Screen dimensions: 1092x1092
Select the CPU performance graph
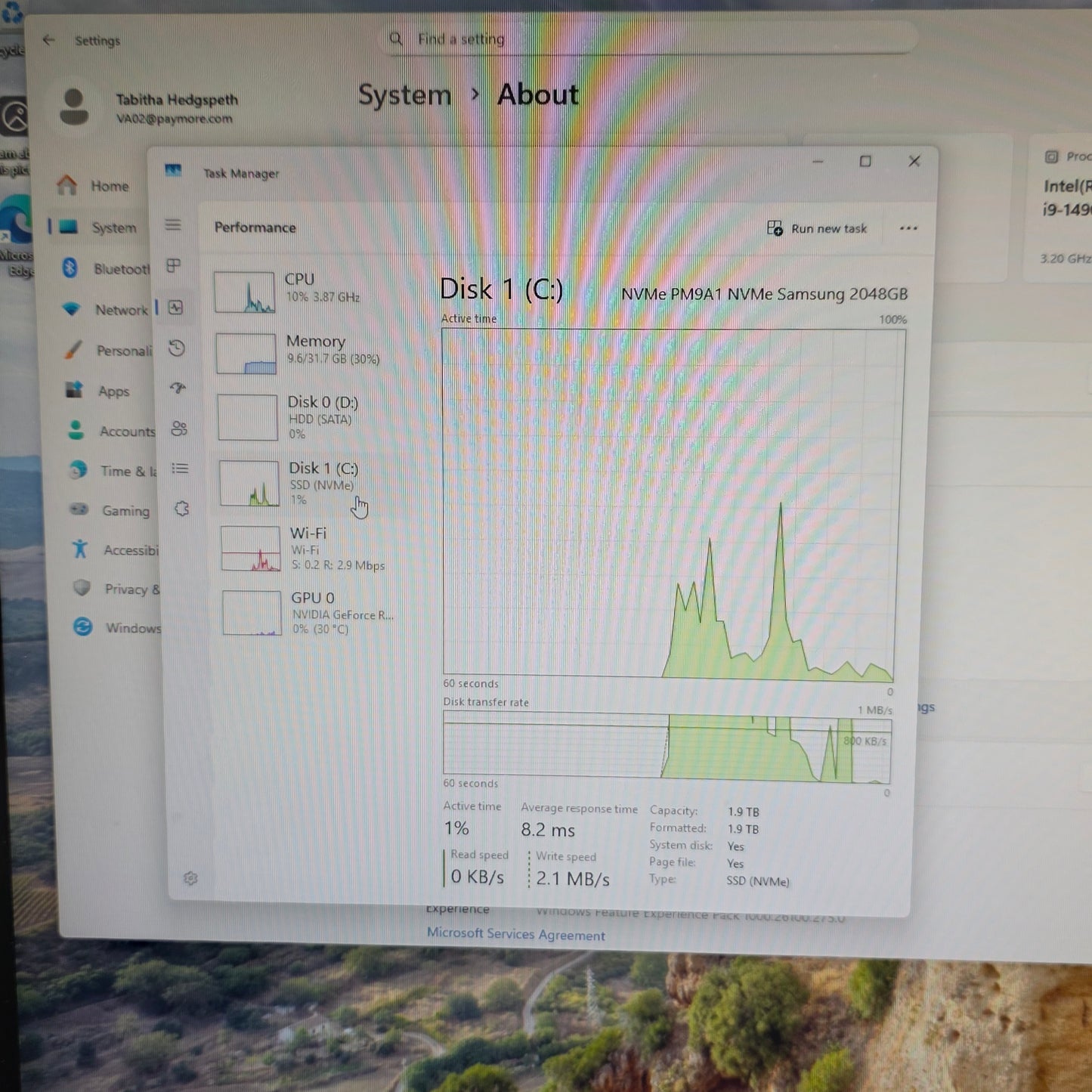pyautogui.click(x=302, y=291)
